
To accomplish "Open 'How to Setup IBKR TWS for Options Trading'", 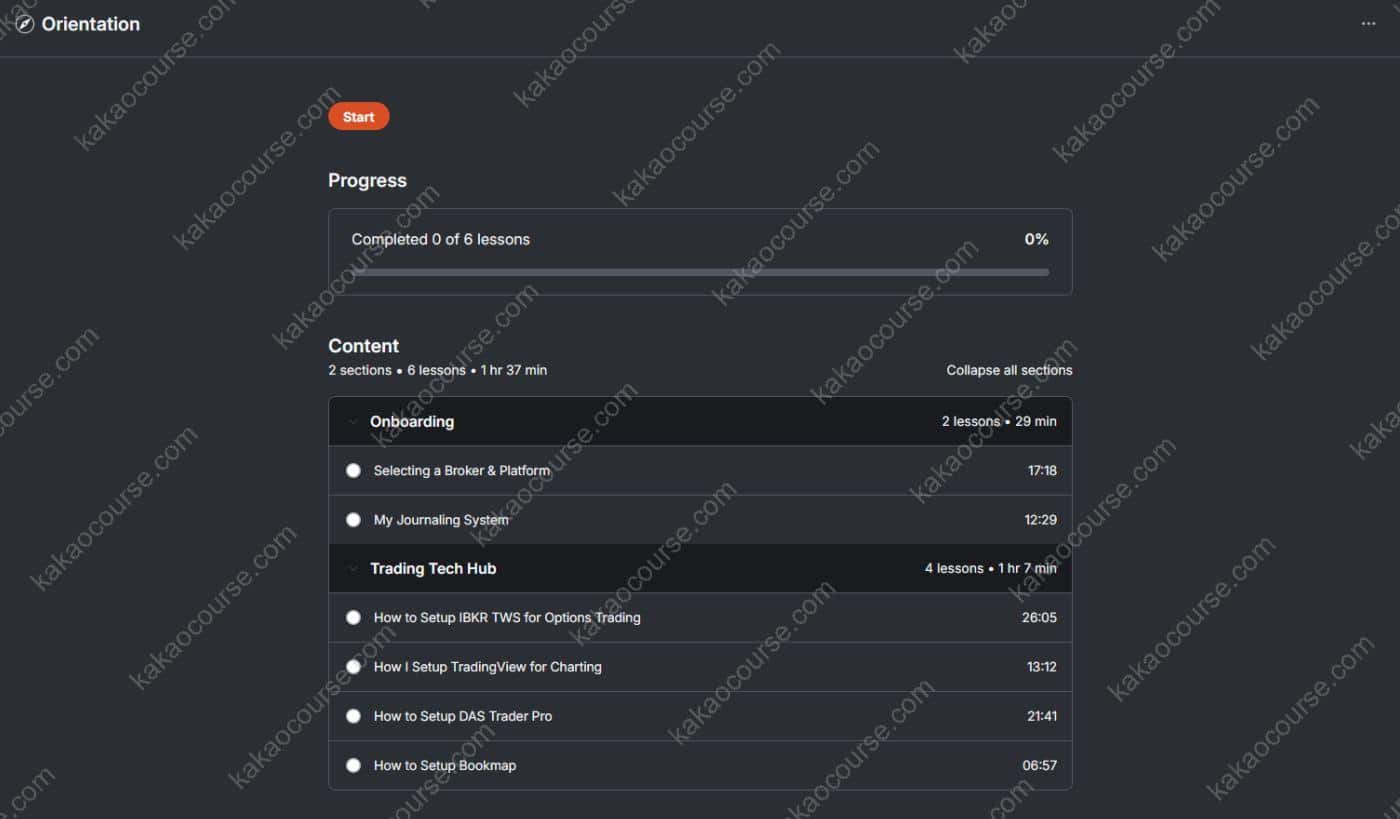I will [507, 617].
